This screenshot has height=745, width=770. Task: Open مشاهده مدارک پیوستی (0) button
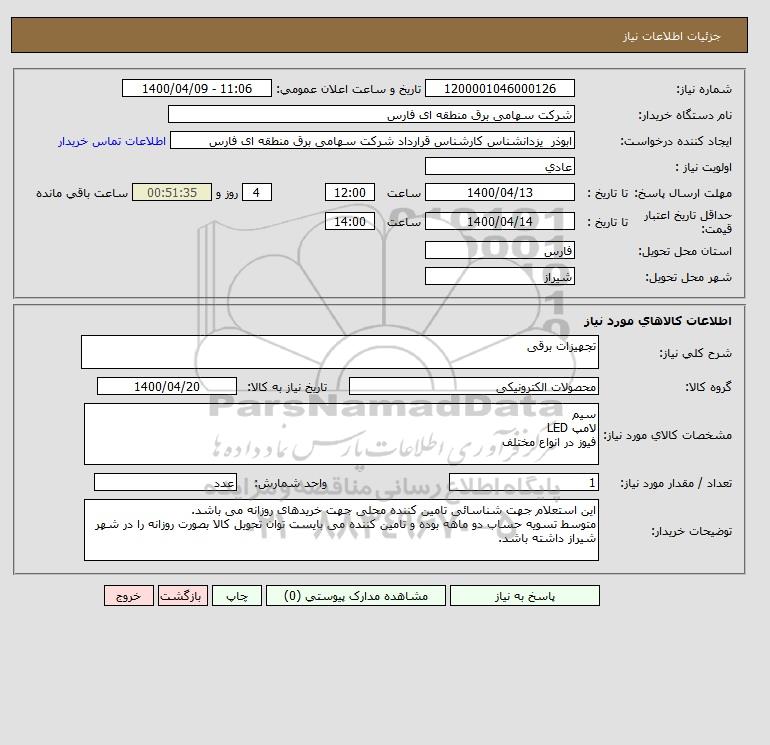click(356, 595)
